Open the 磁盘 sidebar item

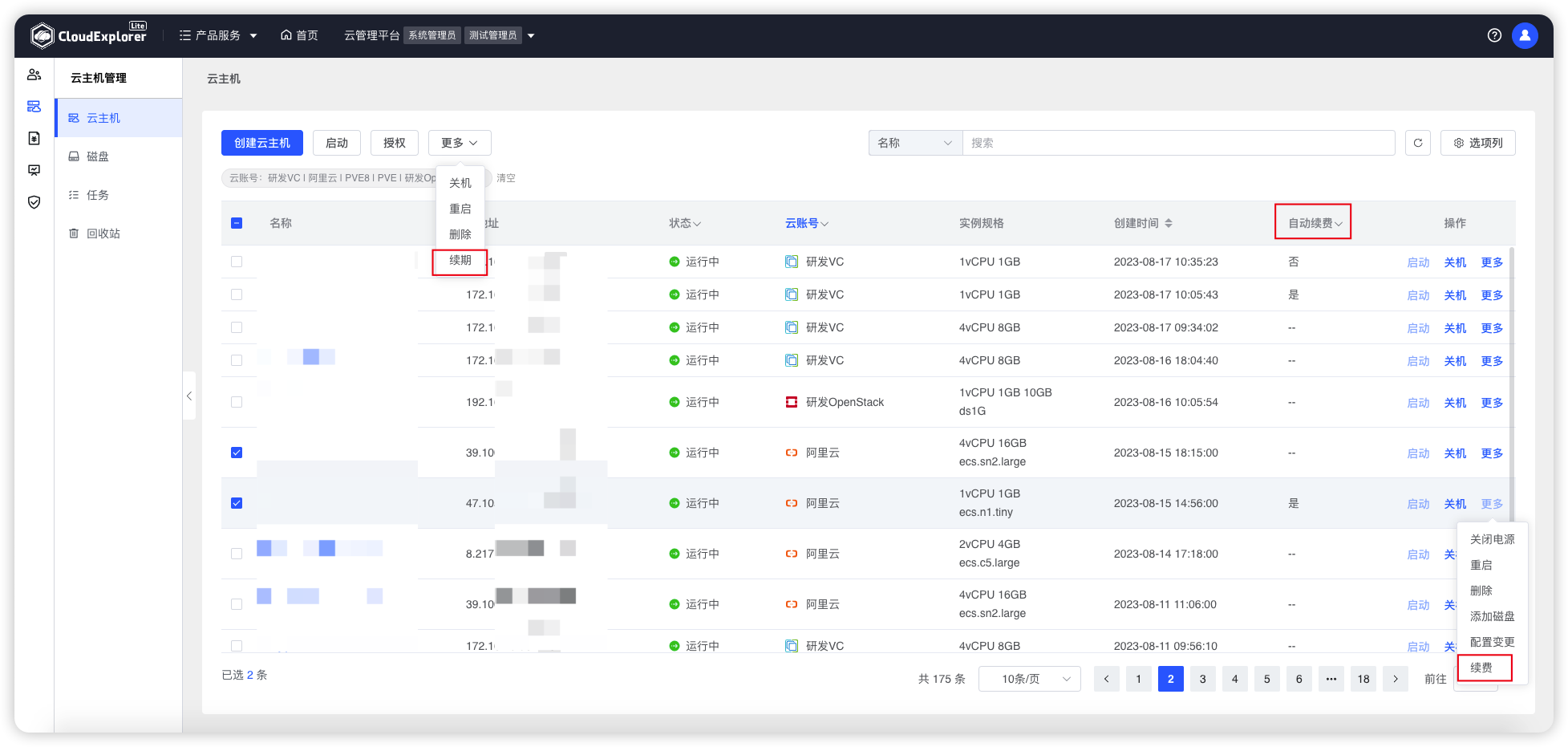point(119,156)
